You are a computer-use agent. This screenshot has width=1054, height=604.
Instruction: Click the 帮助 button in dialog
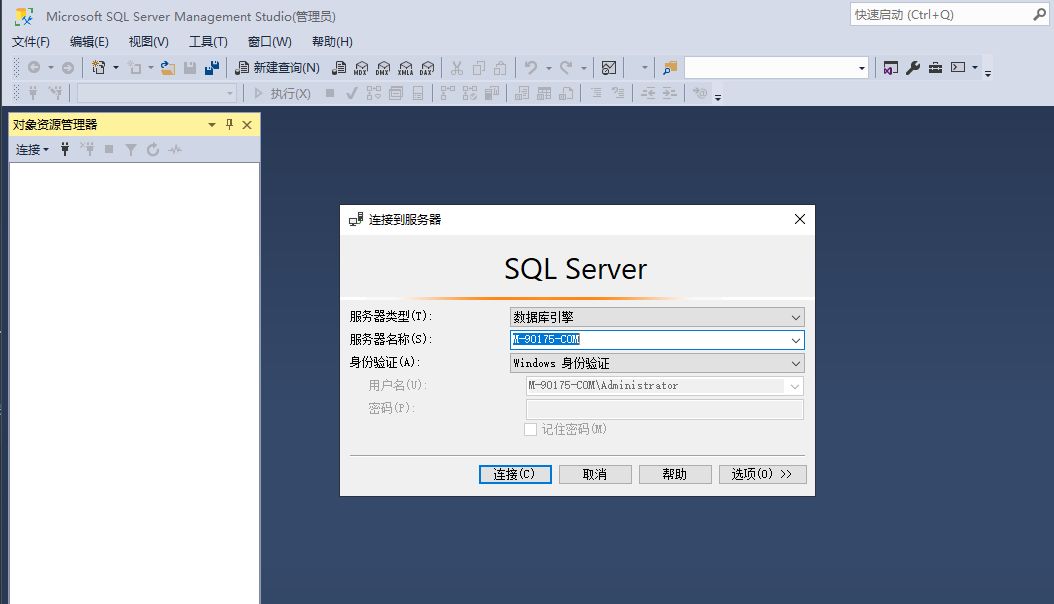click(x=675, y=474)
